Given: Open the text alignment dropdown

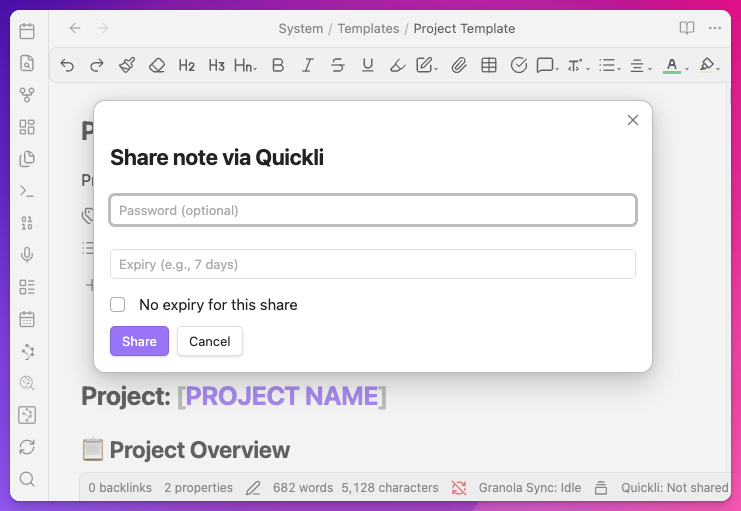Looking at the screenshot, I should click(x=640, y=65).
